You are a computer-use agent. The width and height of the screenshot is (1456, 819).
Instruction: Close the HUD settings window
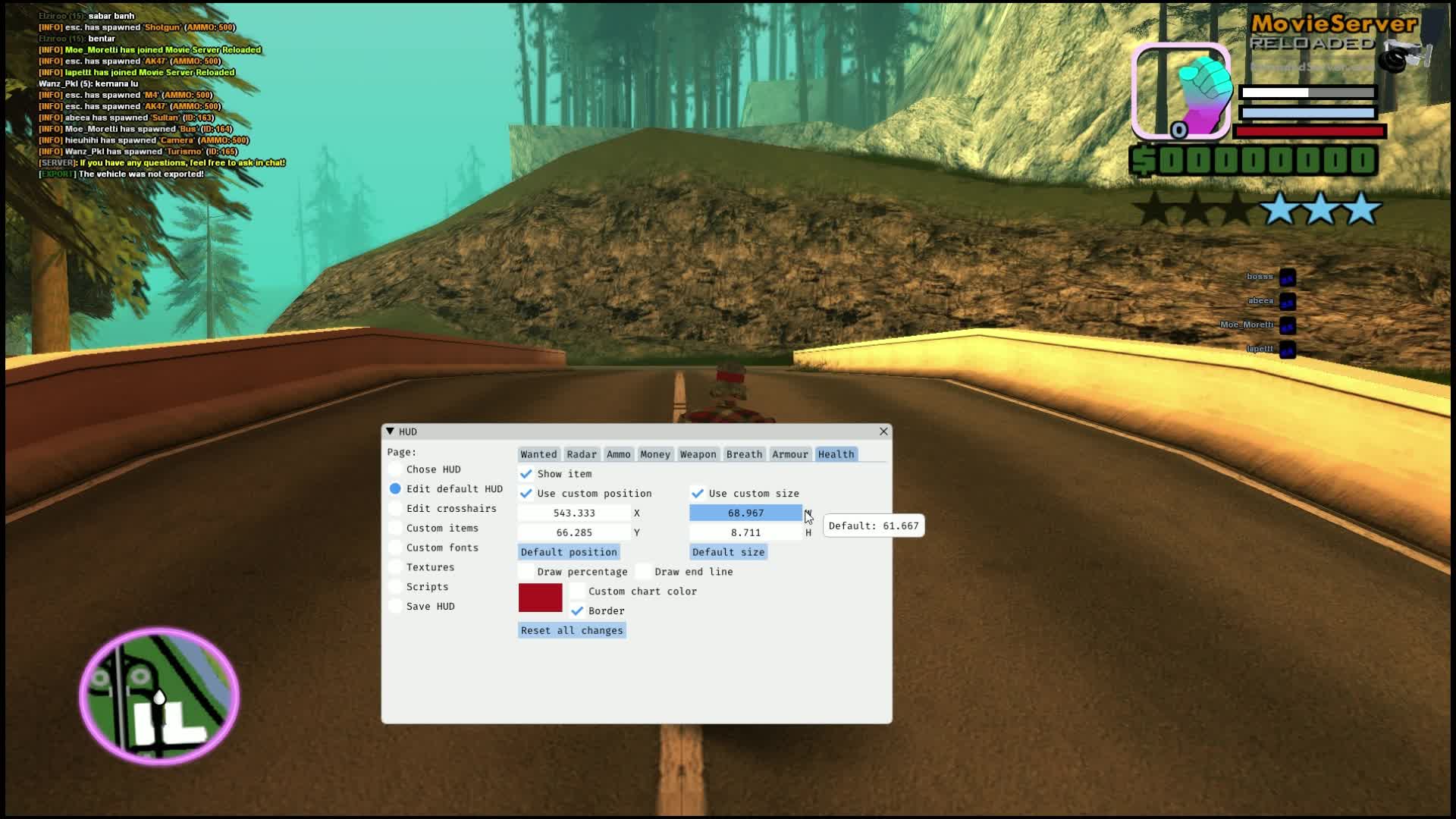(x=883, y=431)
